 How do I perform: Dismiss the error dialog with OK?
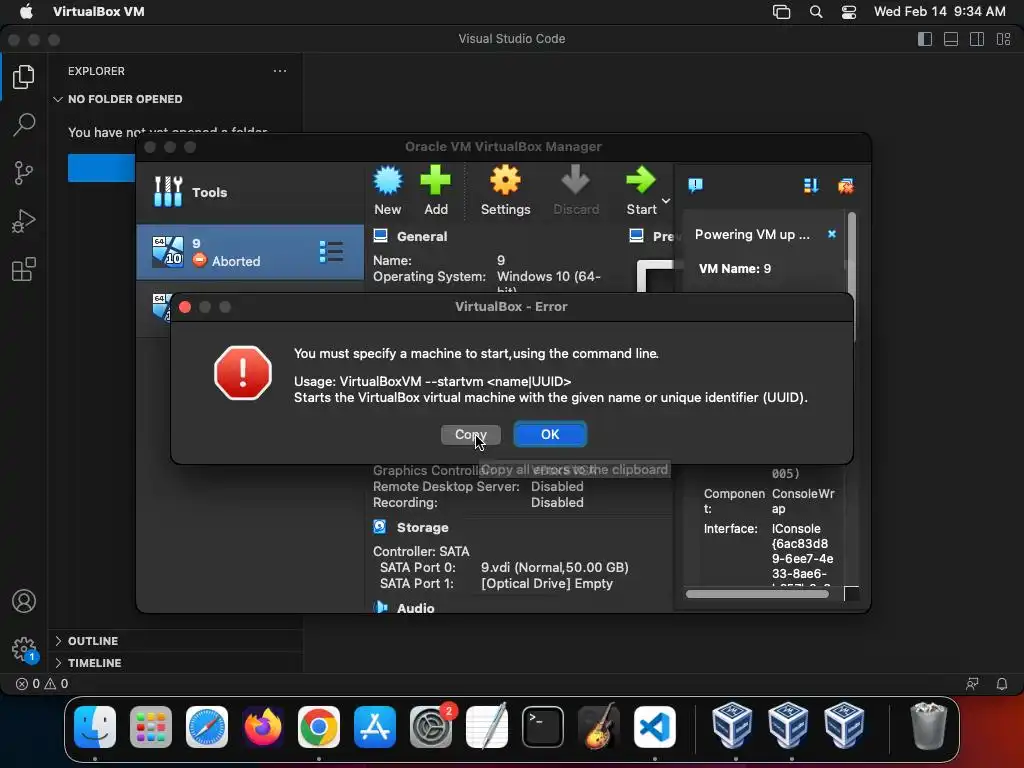click(x=550, y=434)
